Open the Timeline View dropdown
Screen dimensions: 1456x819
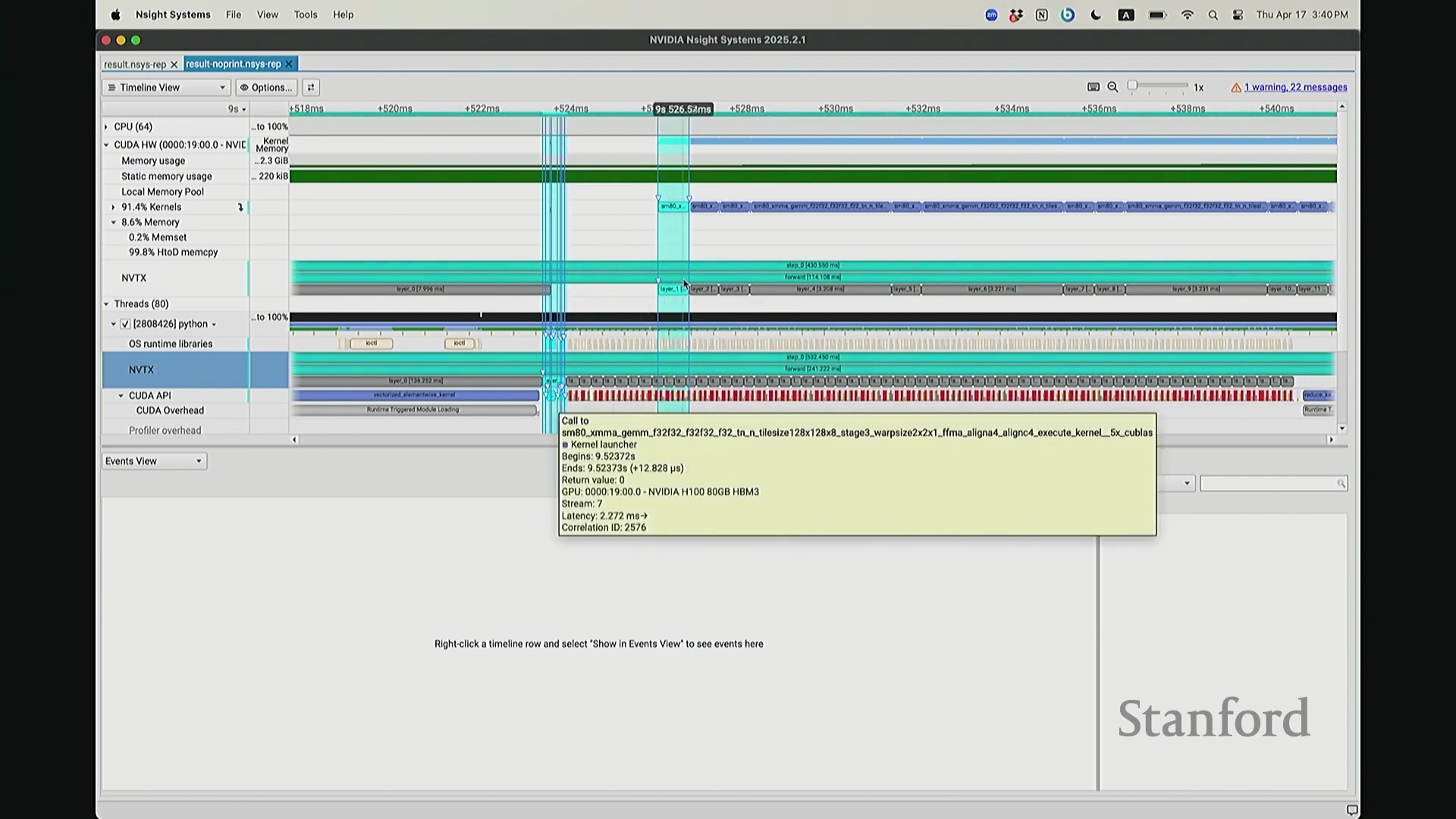(166, 87)
